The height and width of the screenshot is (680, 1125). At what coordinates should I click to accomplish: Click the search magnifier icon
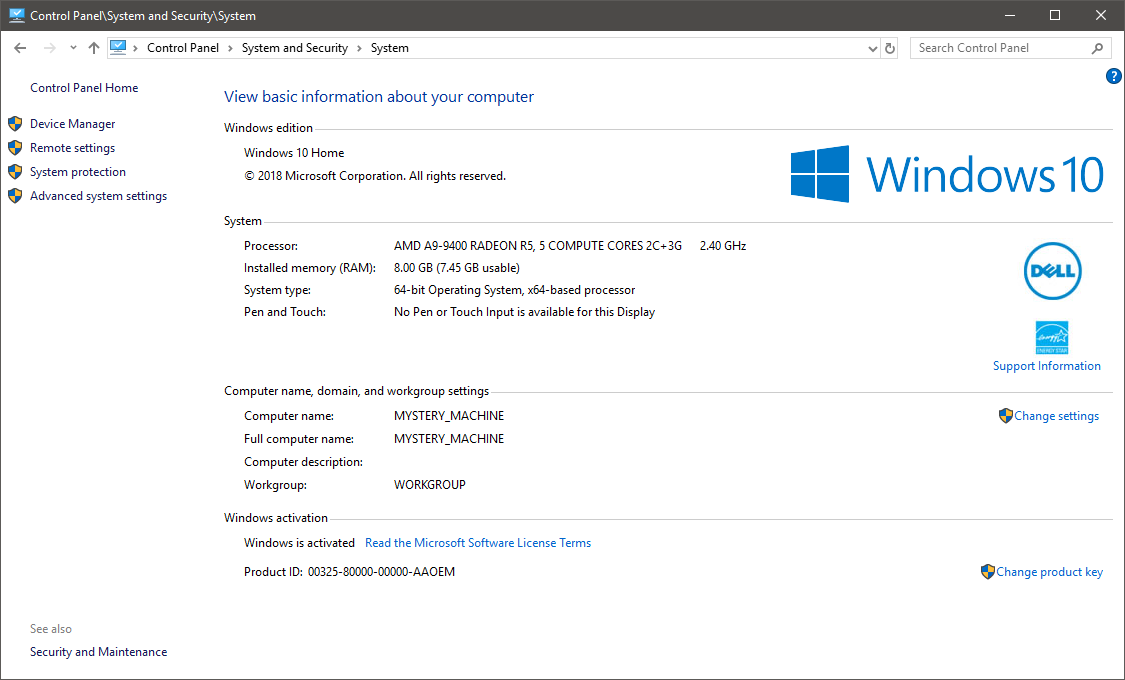coord(1097,48)
